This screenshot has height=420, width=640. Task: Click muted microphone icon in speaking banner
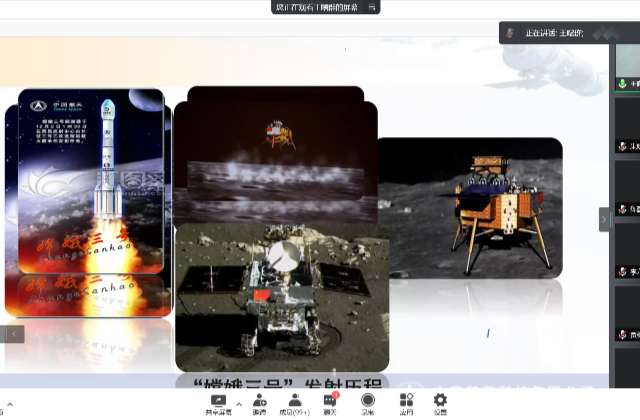pos(511,33)
